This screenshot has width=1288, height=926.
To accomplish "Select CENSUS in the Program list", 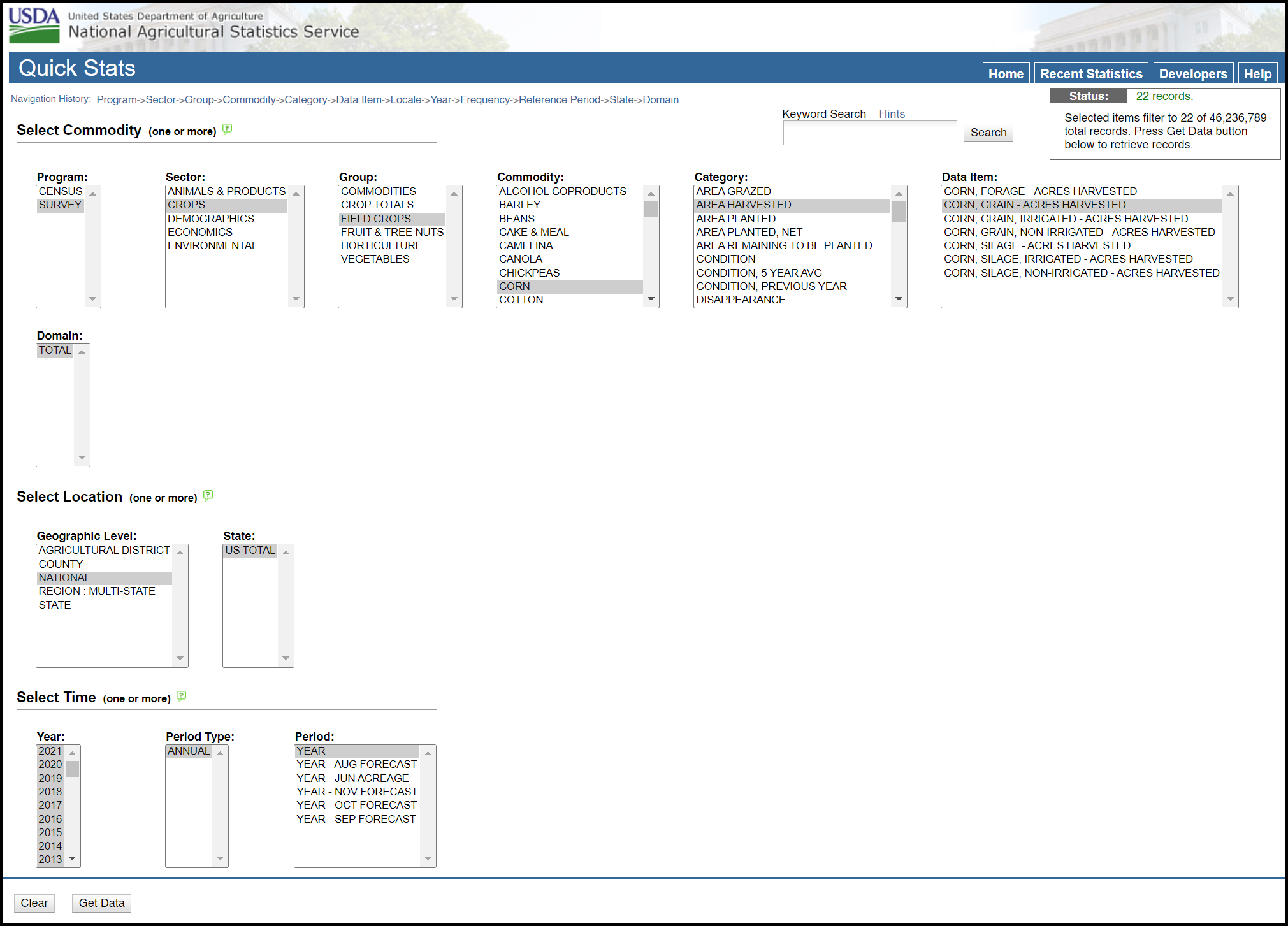I will pos(61,191).
